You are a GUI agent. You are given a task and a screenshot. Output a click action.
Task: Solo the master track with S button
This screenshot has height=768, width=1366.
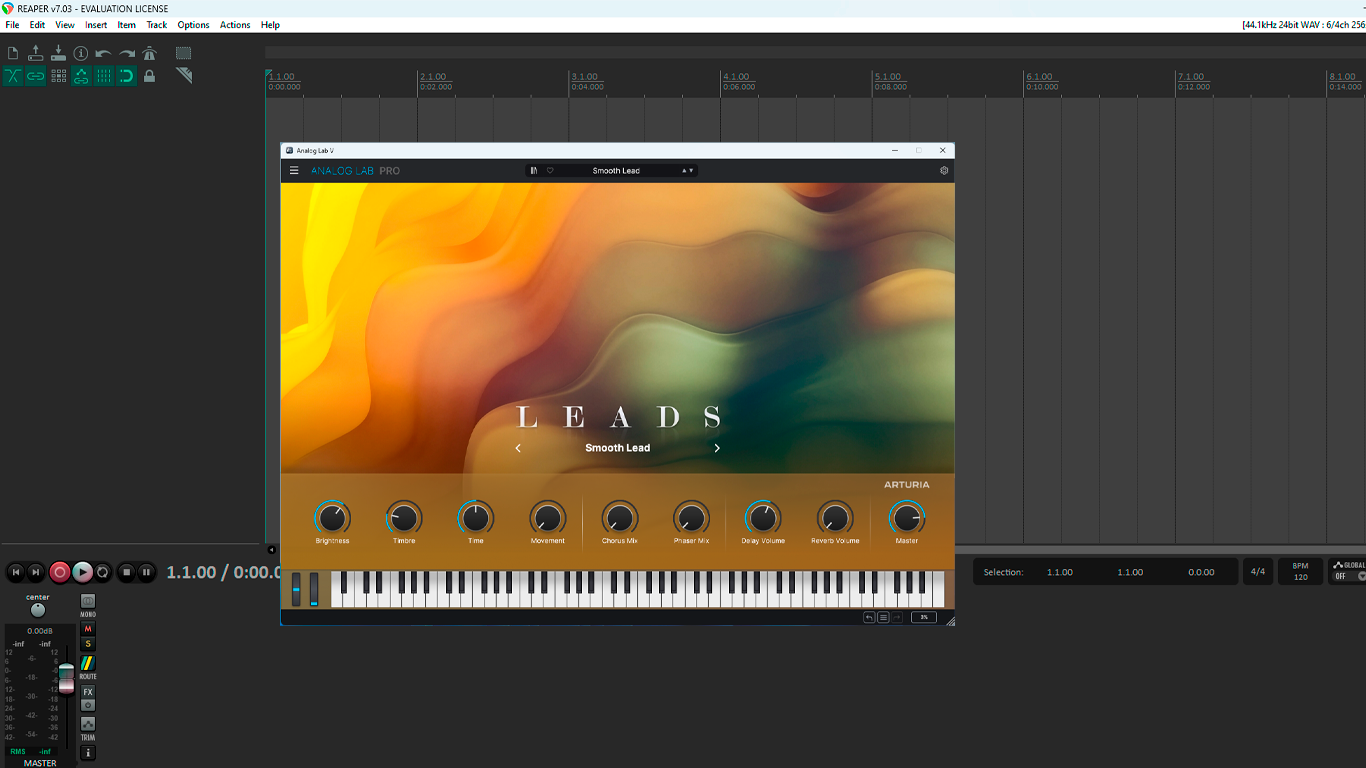pyautogui.click(x=88, y=644)
